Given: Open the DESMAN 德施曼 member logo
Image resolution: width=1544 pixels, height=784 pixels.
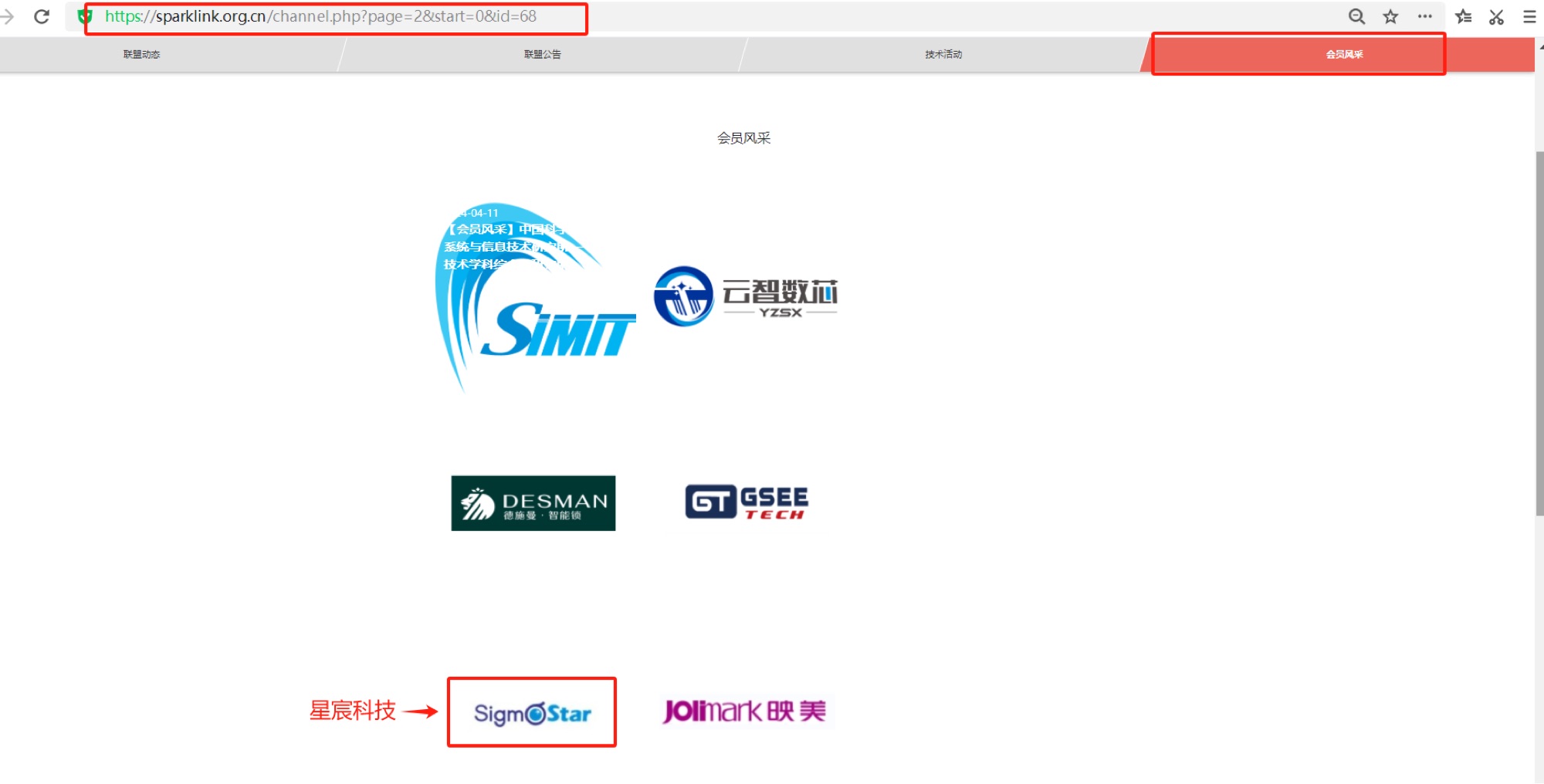Looking at the screenshot, I should pyautogui.click(x=533, y=503).
